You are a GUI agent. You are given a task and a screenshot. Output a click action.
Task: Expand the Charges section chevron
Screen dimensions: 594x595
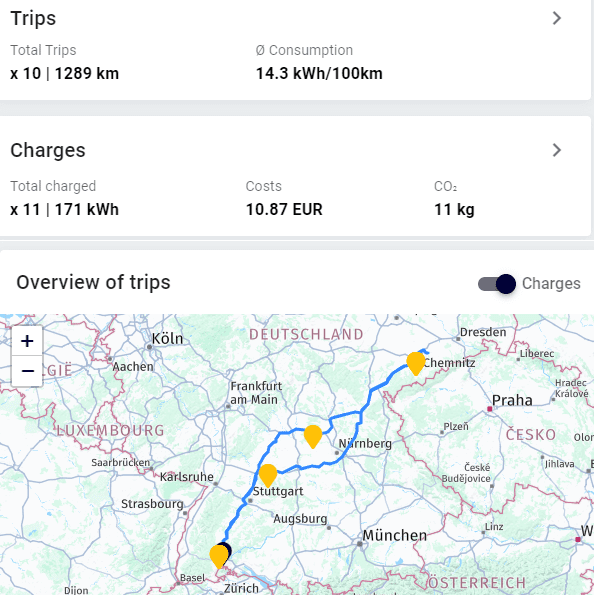(556, 150)
